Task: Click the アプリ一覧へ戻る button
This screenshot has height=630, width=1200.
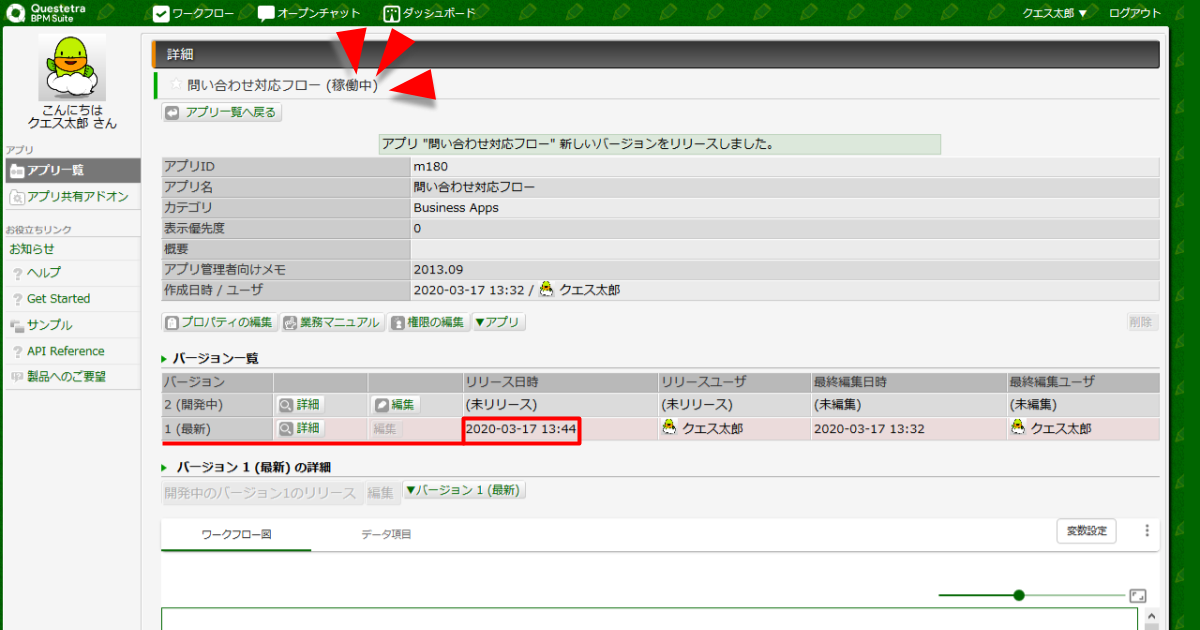Action: point(222,113)
